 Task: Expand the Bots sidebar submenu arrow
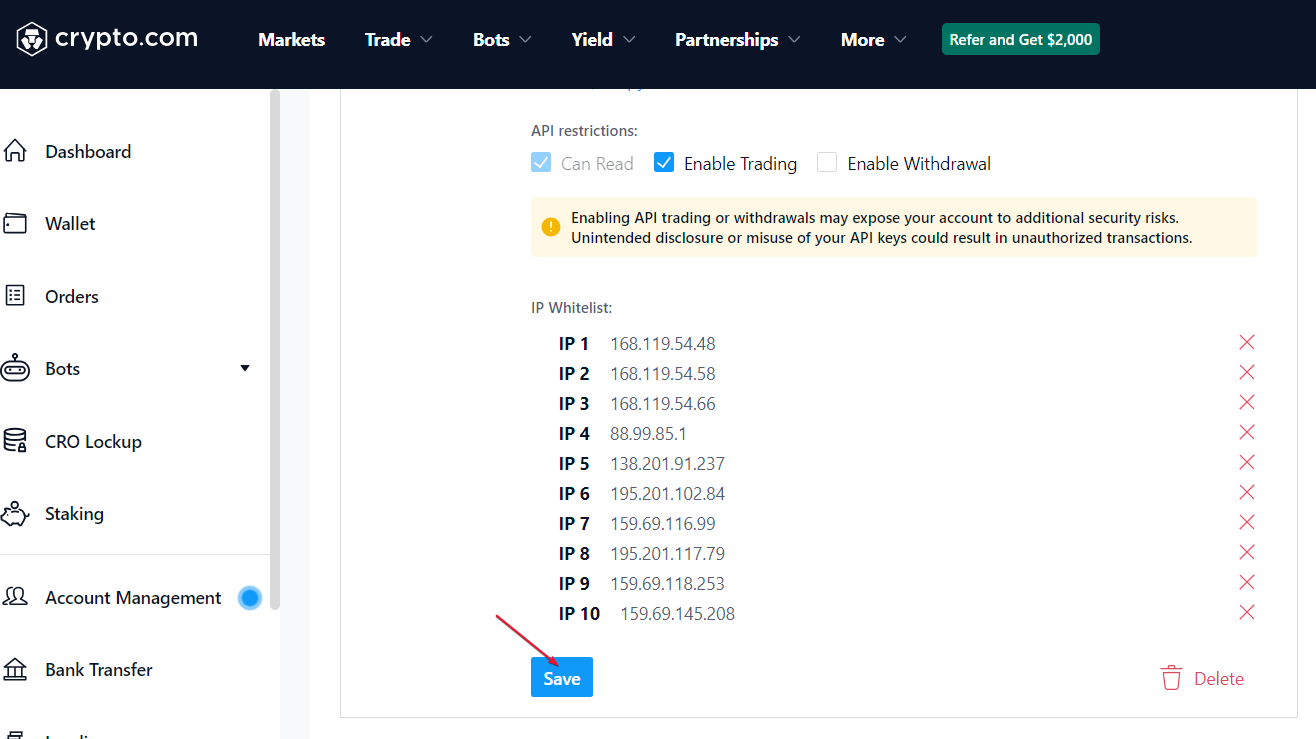pos(245,369)
